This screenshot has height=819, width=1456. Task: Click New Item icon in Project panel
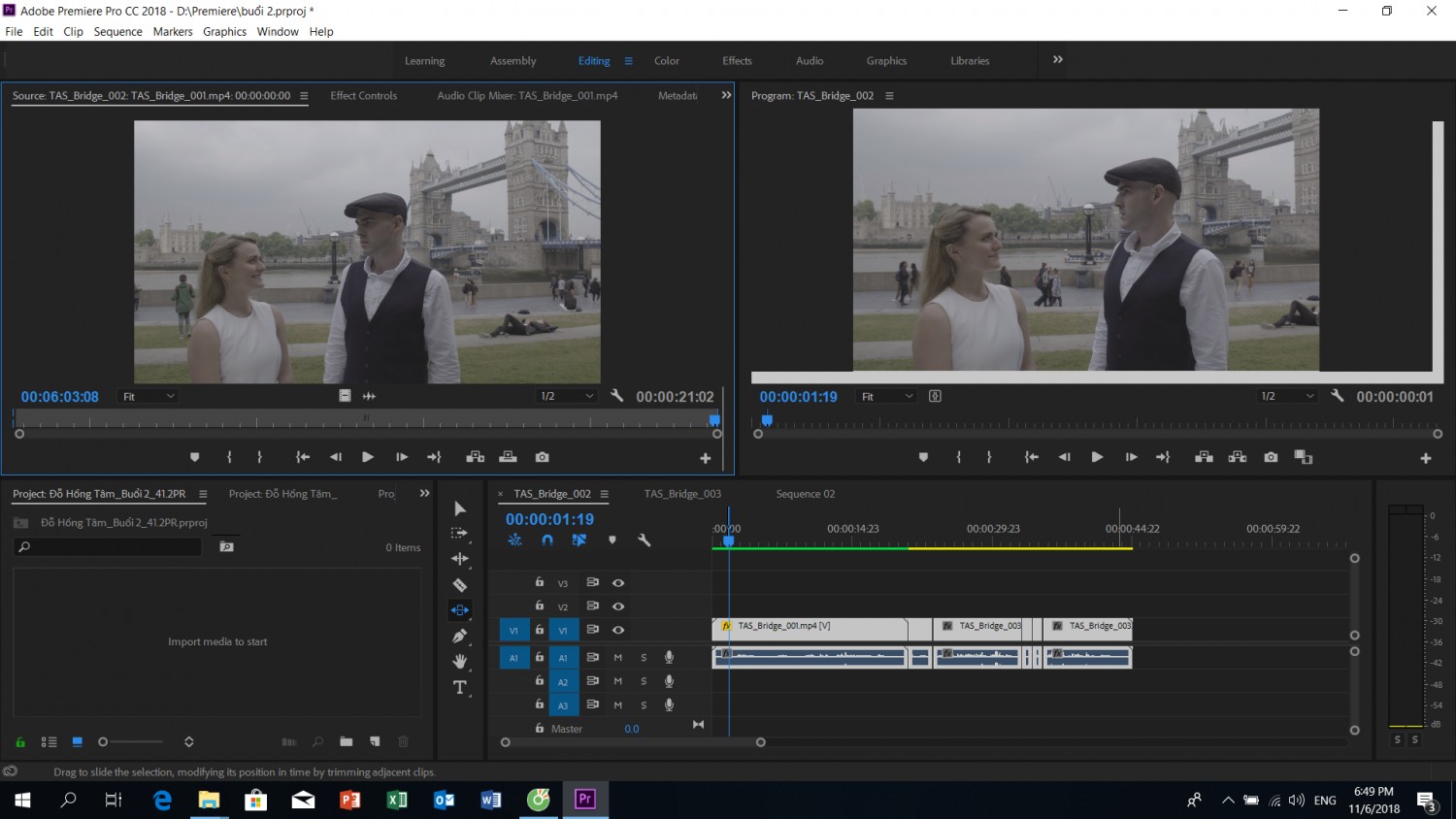[375, 741]
